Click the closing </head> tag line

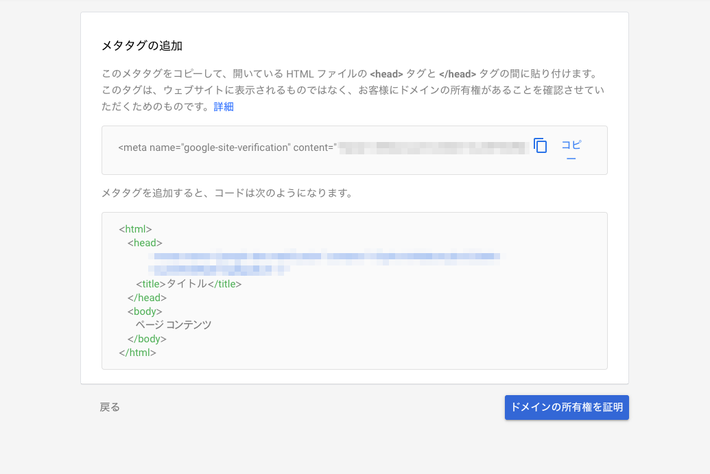click(147, 298)
